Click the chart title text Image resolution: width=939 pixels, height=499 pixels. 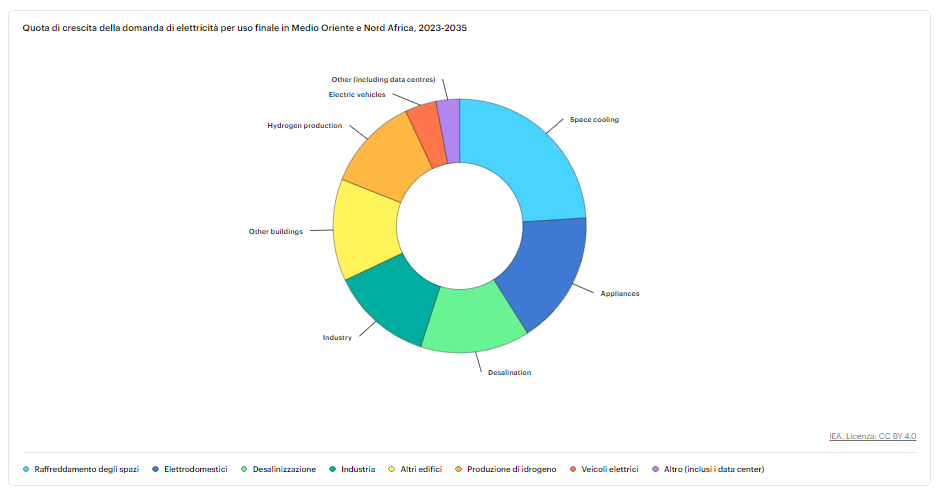coord(245,28)
